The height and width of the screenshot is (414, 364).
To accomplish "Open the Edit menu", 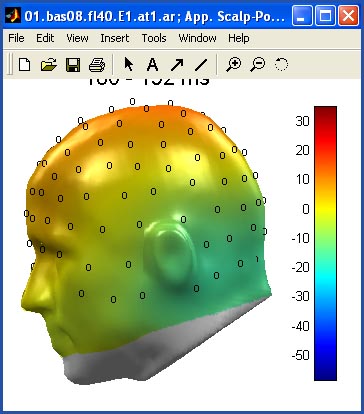I will coord(45,38).
